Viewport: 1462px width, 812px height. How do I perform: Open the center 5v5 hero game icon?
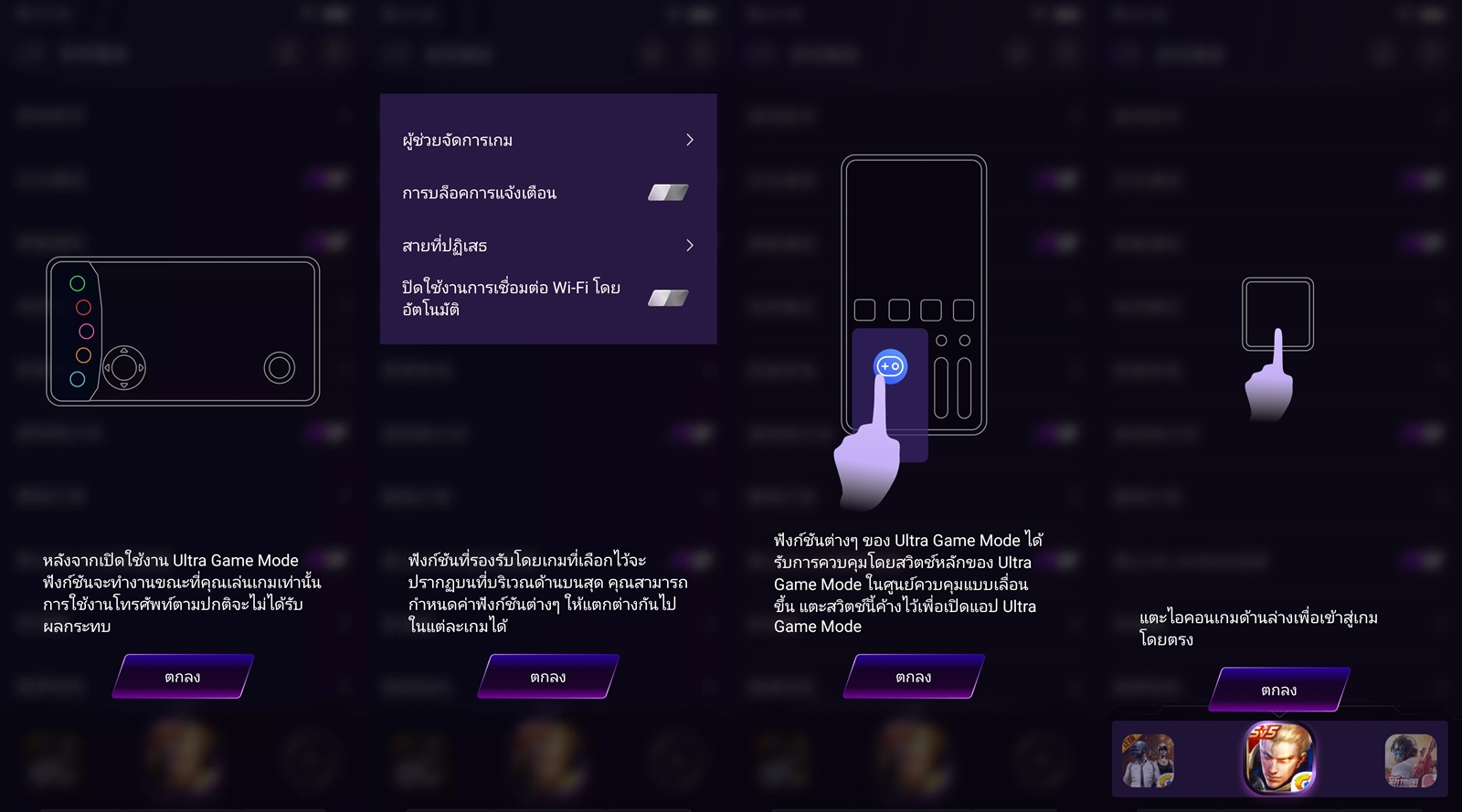[x=1279, y=758]
